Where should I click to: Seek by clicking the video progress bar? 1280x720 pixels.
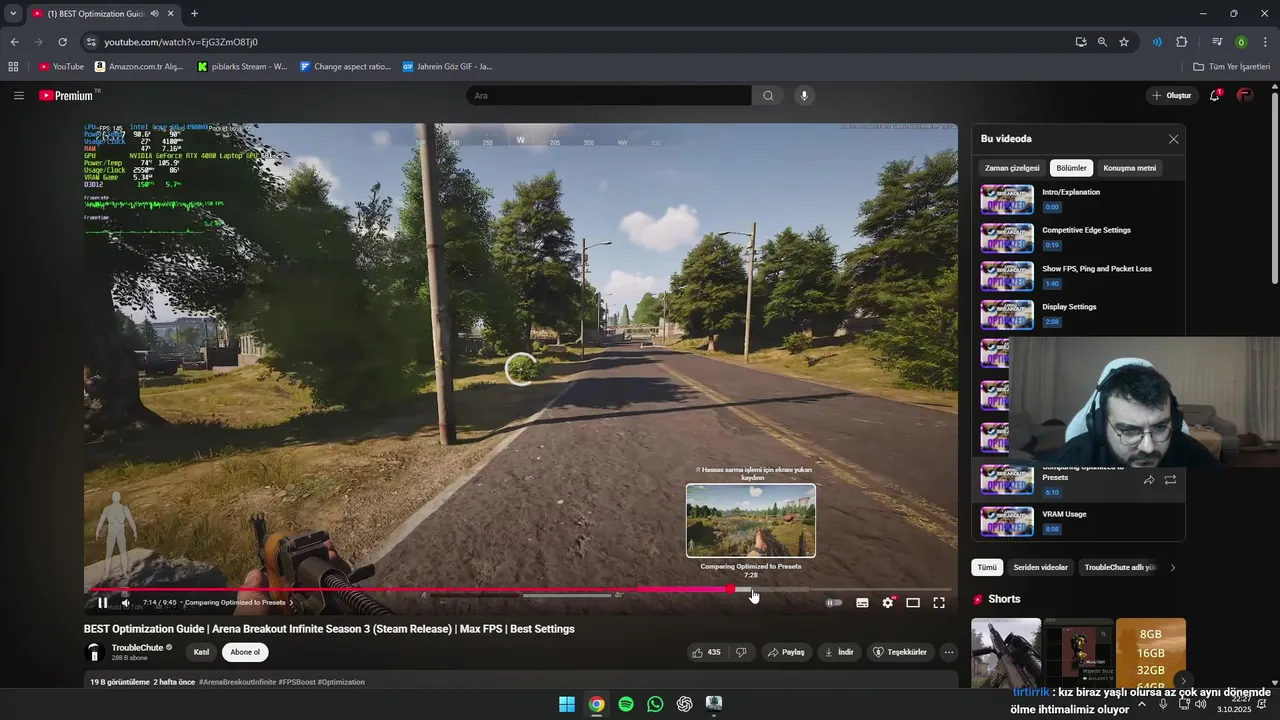coord(520,589)
